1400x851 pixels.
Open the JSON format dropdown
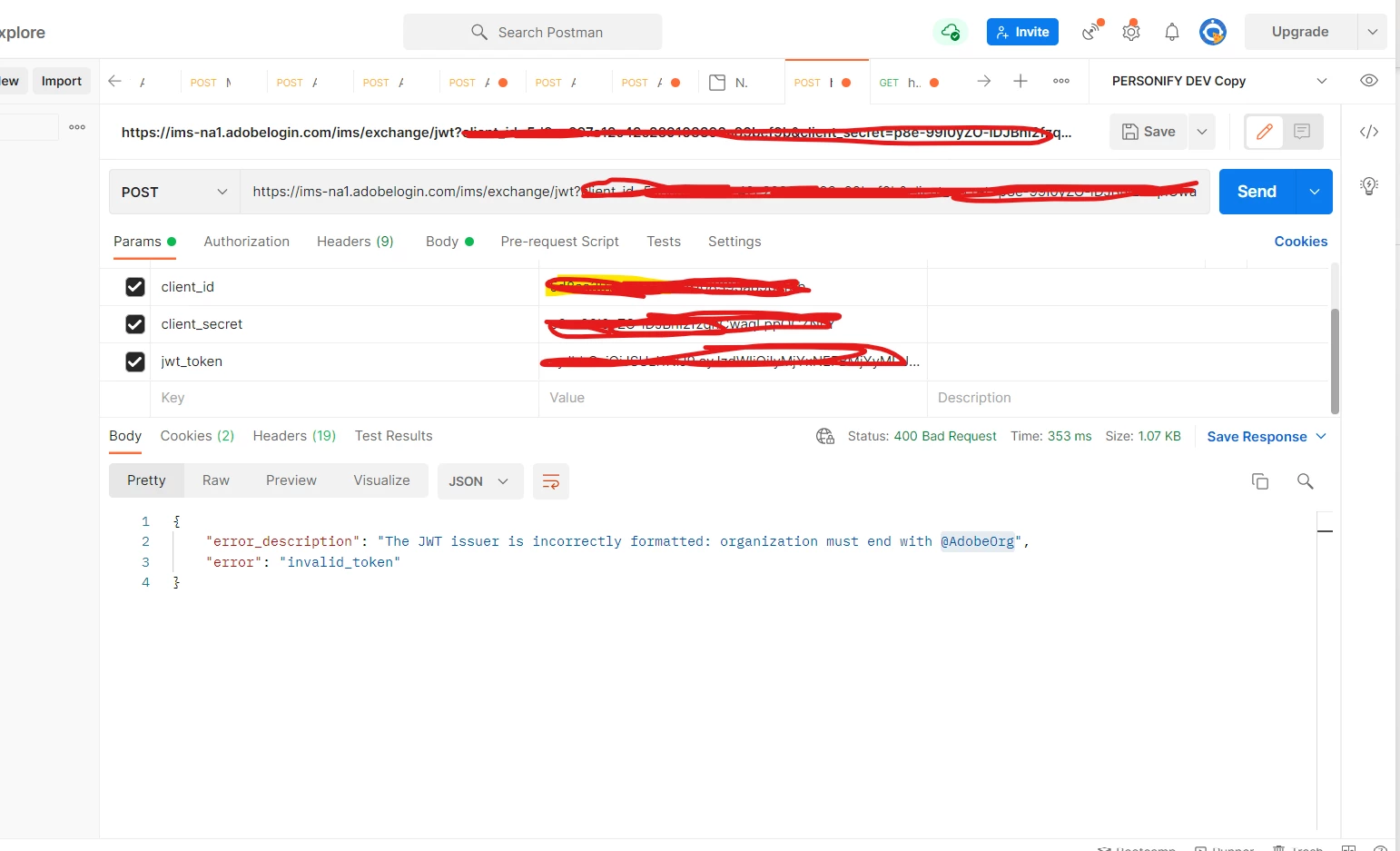480,481
